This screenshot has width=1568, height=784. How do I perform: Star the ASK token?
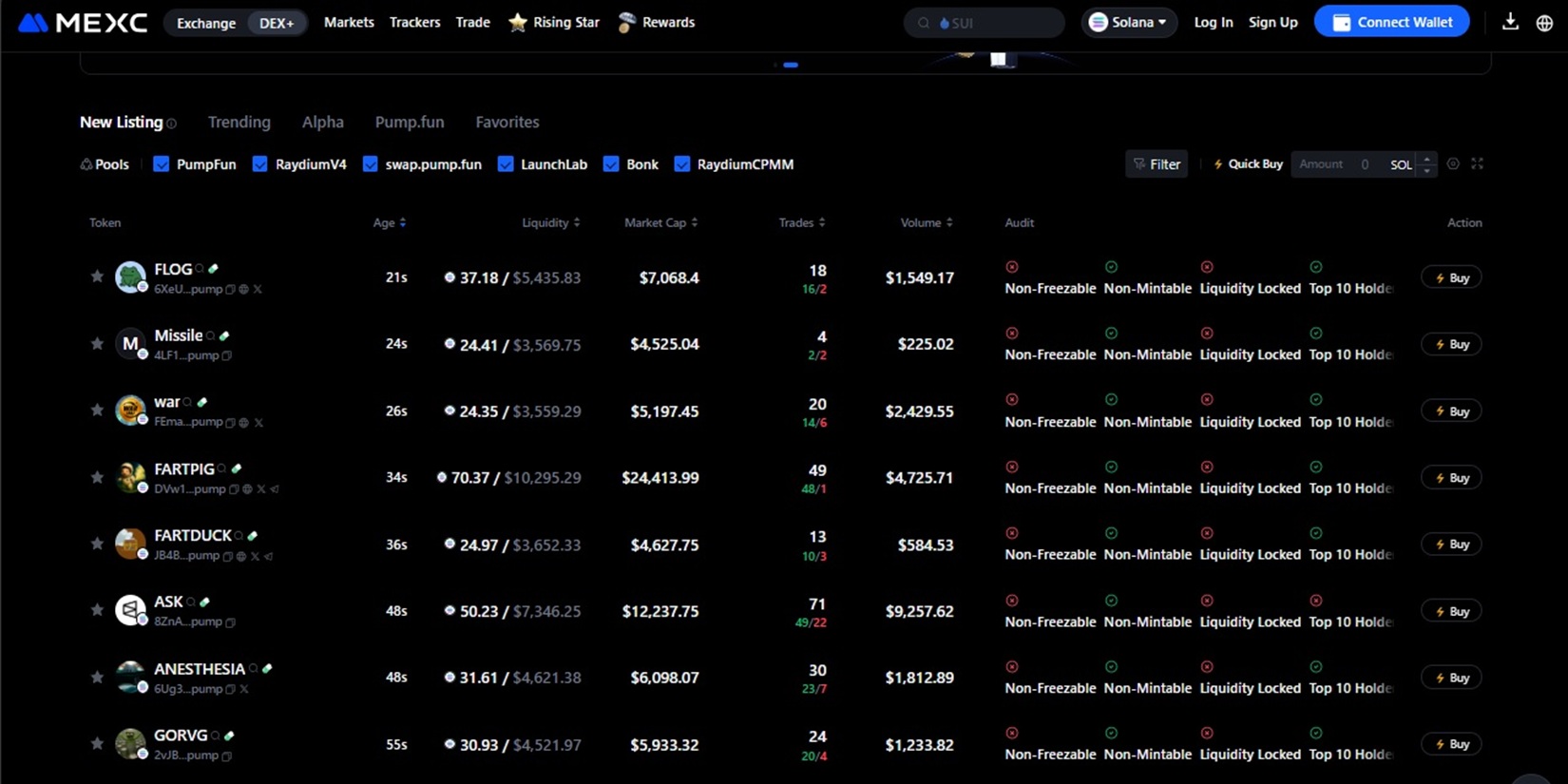click(x=97, y=610)
